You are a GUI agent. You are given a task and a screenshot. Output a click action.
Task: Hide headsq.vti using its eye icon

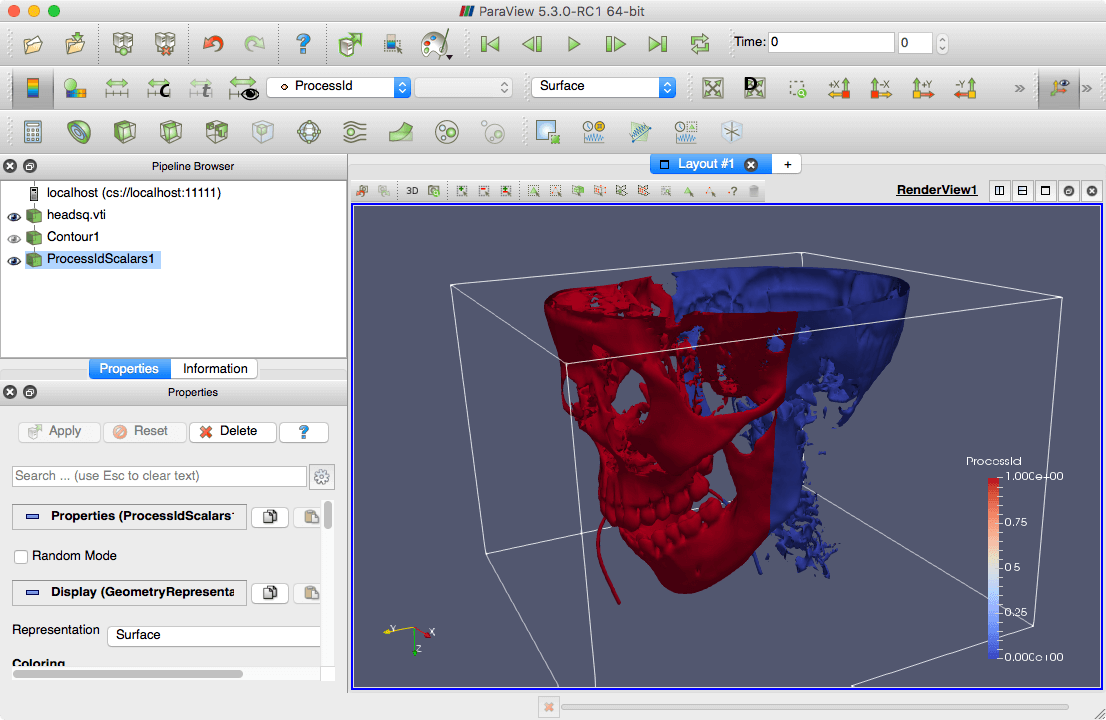click(14, 216)
